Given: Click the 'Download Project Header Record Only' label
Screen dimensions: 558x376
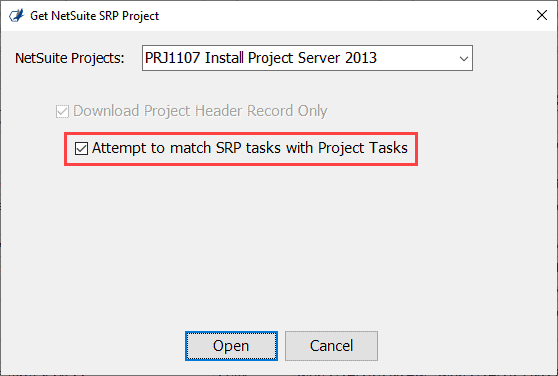Looking at the screenshot, I should coord(200,111).
